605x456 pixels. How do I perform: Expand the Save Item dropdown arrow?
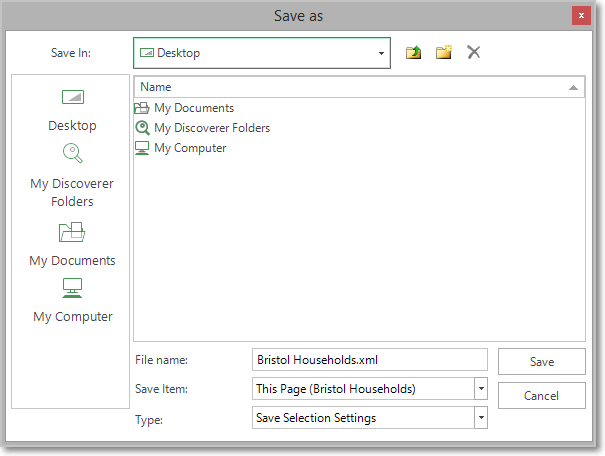pyautogui.click(x=481, y=388)
